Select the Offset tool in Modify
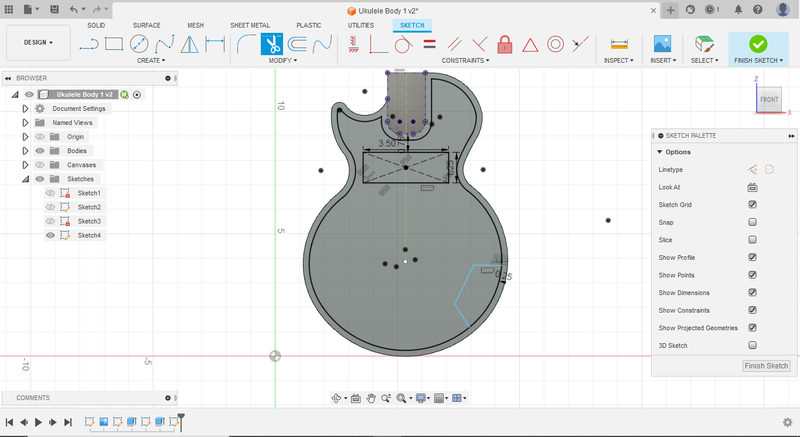The image size is (800, 437). [296, 44]
